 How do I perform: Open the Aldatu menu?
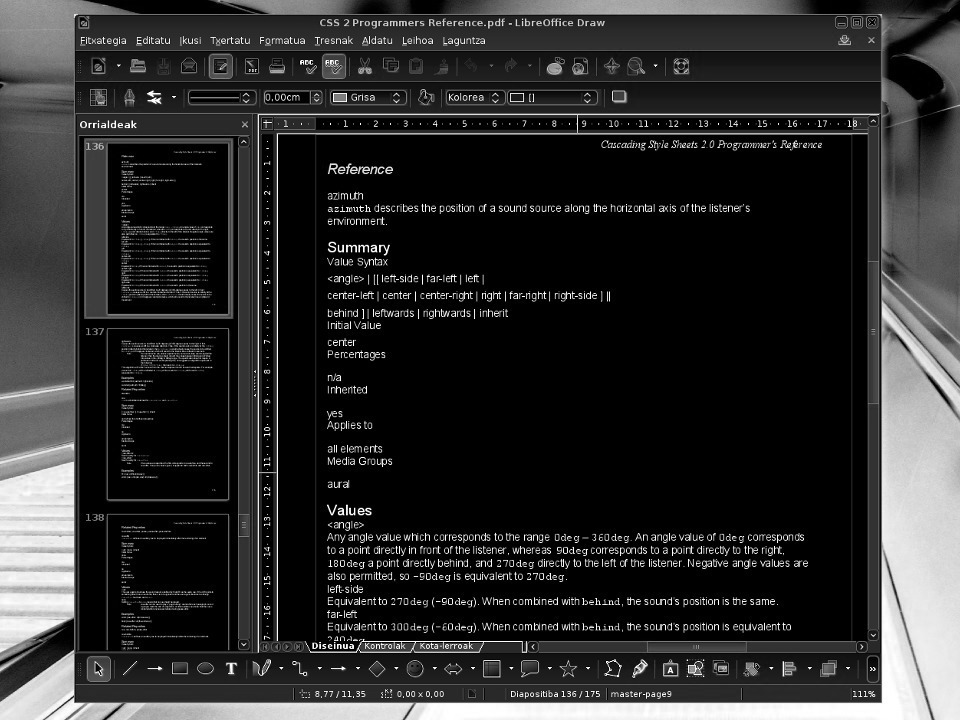point(377,40)
